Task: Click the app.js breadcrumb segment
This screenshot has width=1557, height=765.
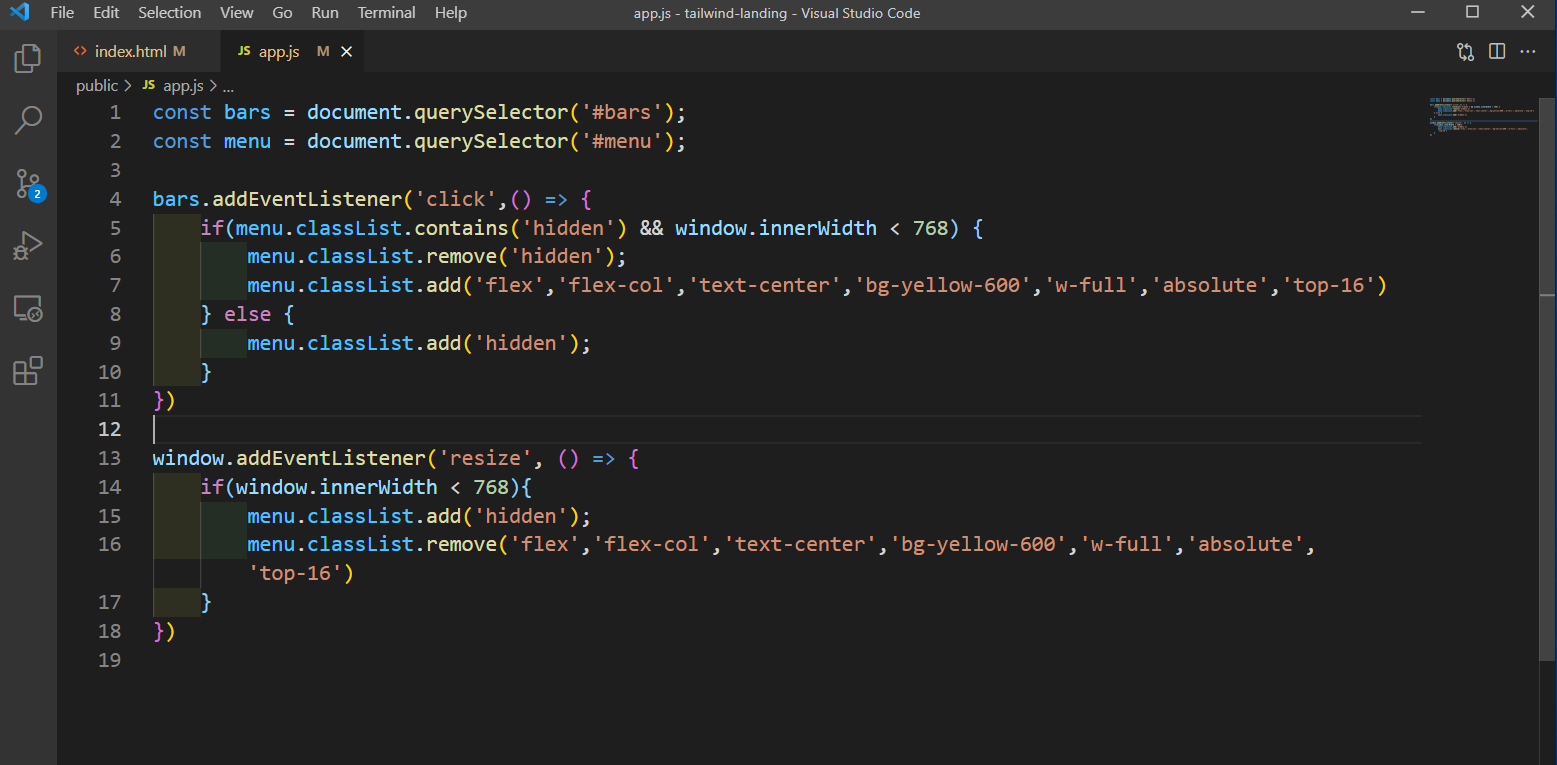Action: coord(183,86)
